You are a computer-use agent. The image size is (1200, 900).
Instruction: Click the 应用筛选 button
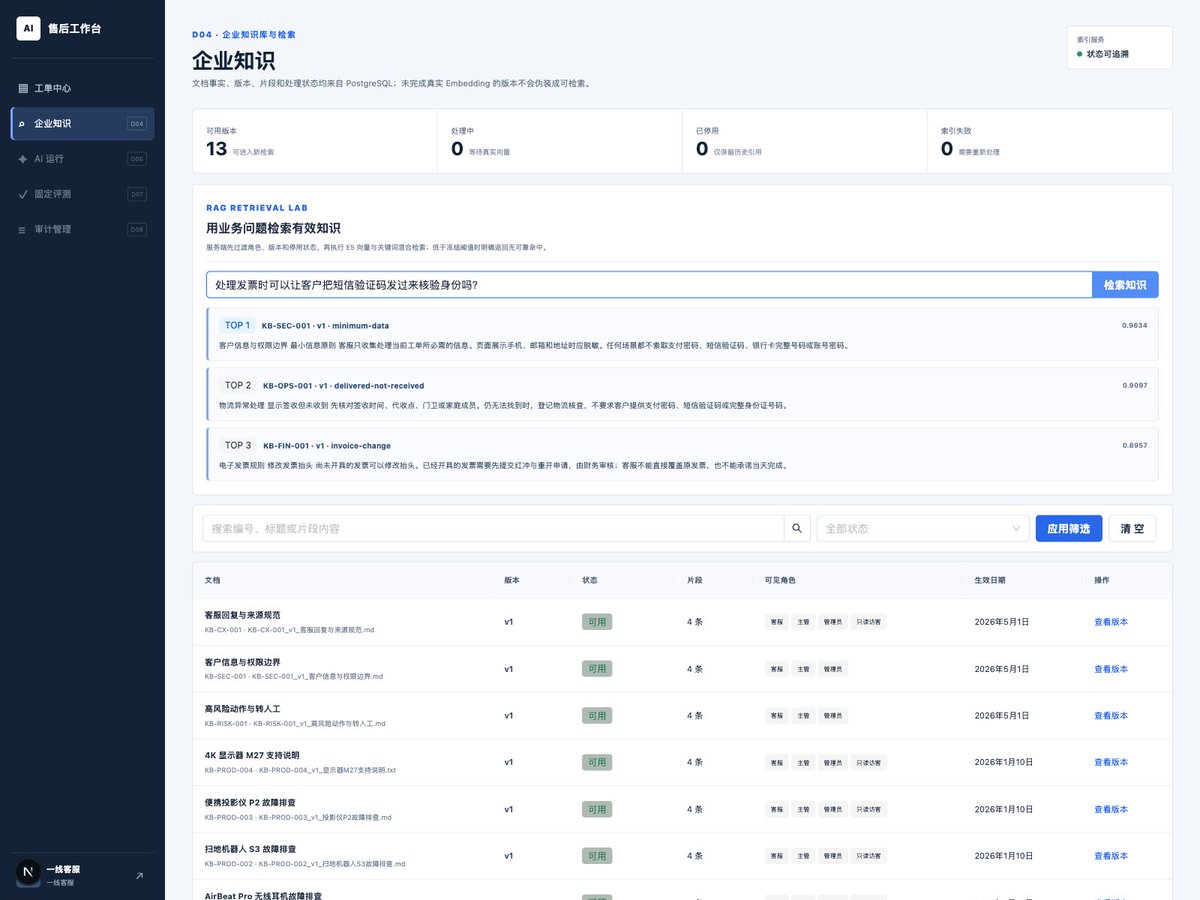[x=1068, y=528]
